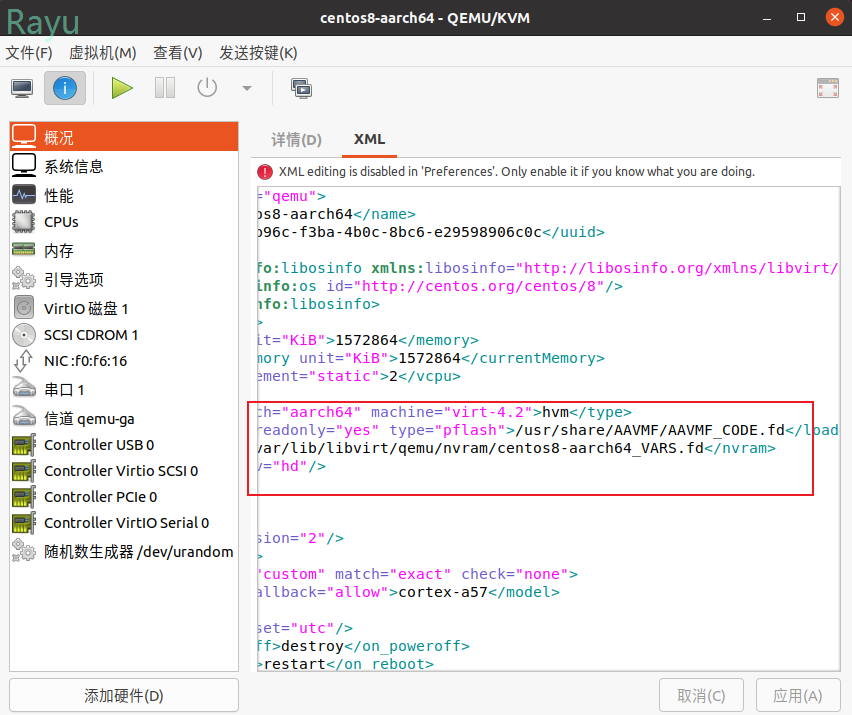Select the 串口 1 serial port icon

[x=24, y=388]
